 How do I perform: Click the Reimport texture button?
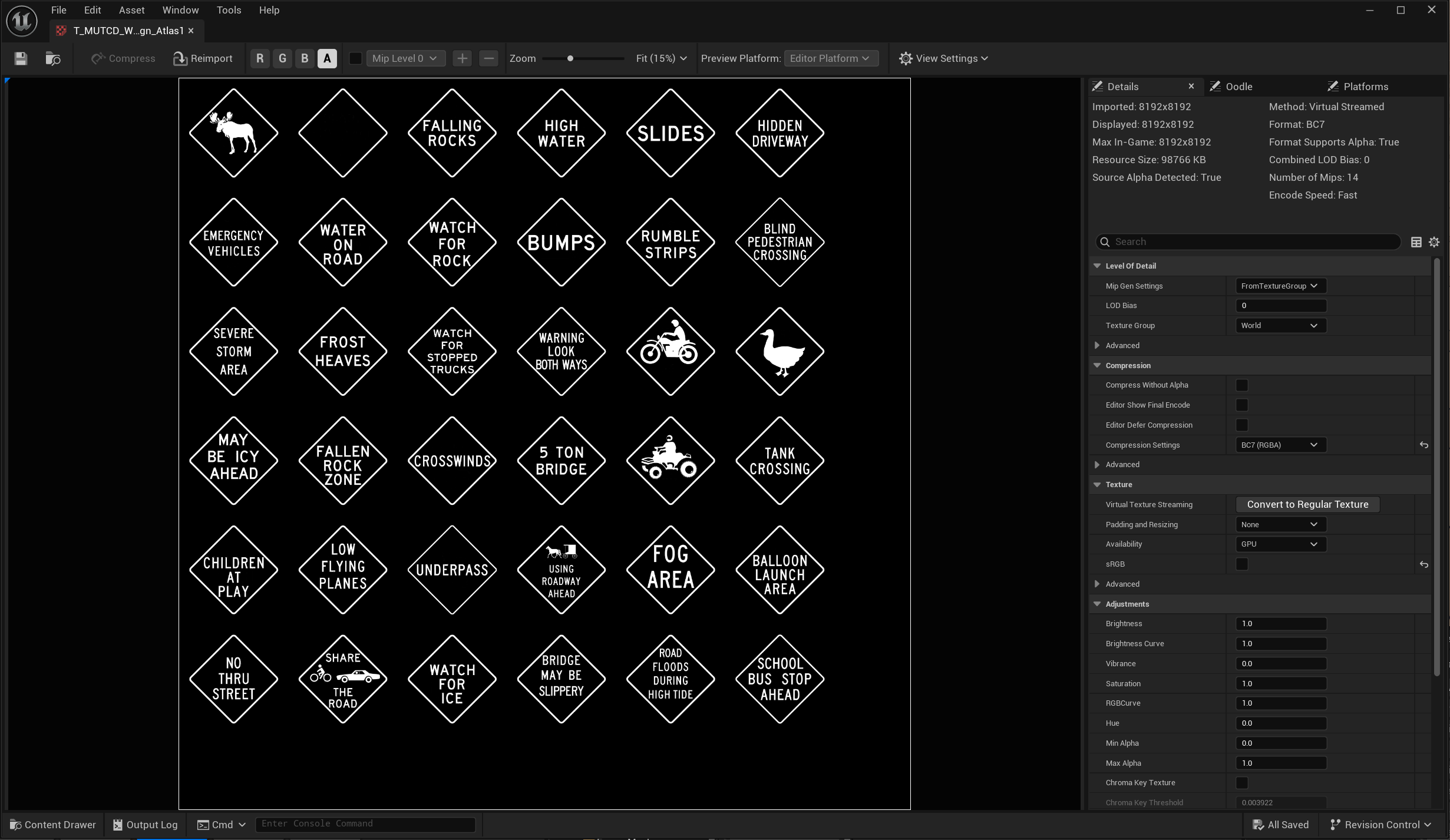[203, 58]
